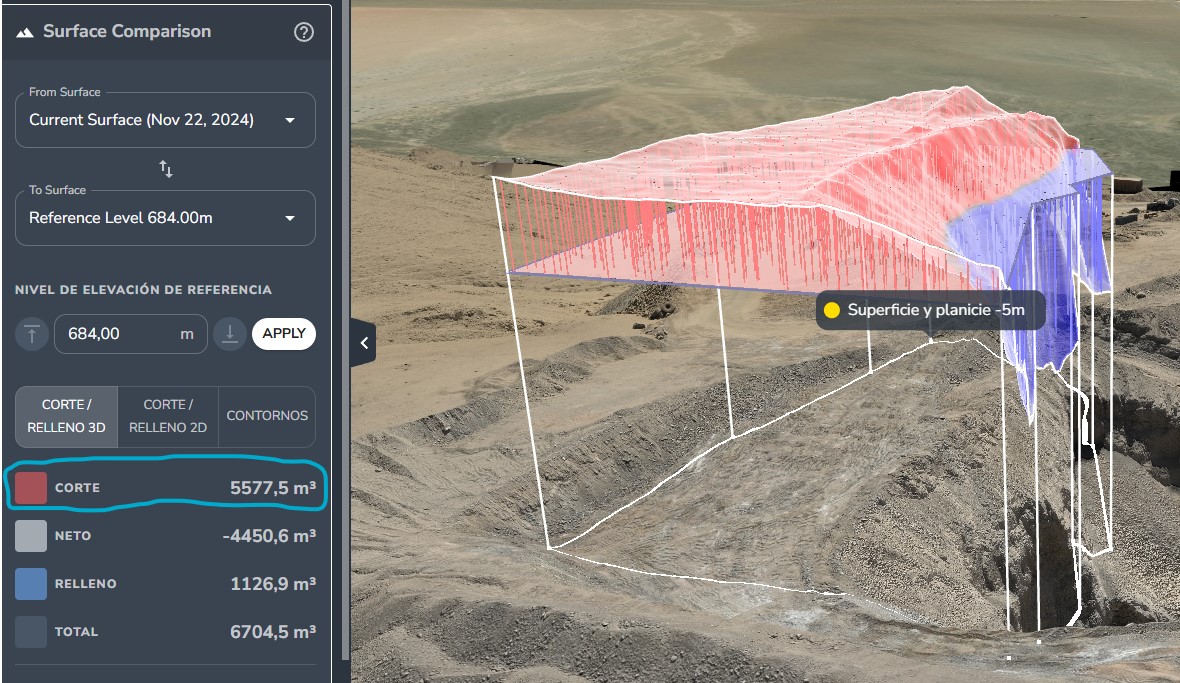Viewport: 1180px width, 683px height.
Task: Collapse the side panel with chevron
Action: (x=364, y=343)
